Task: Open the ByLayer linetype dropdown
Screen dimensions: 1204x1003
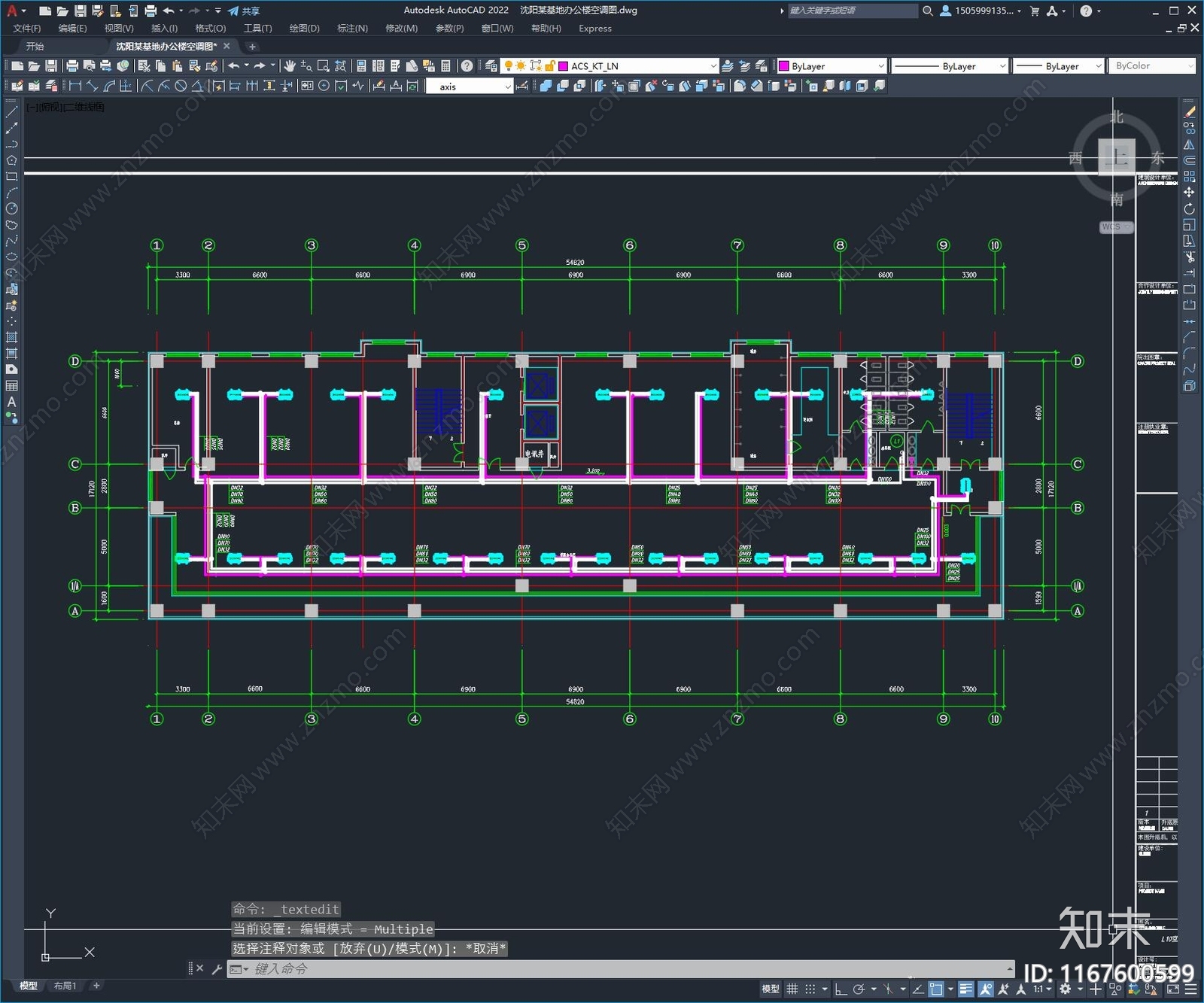Action: (x=1002, y=66)
